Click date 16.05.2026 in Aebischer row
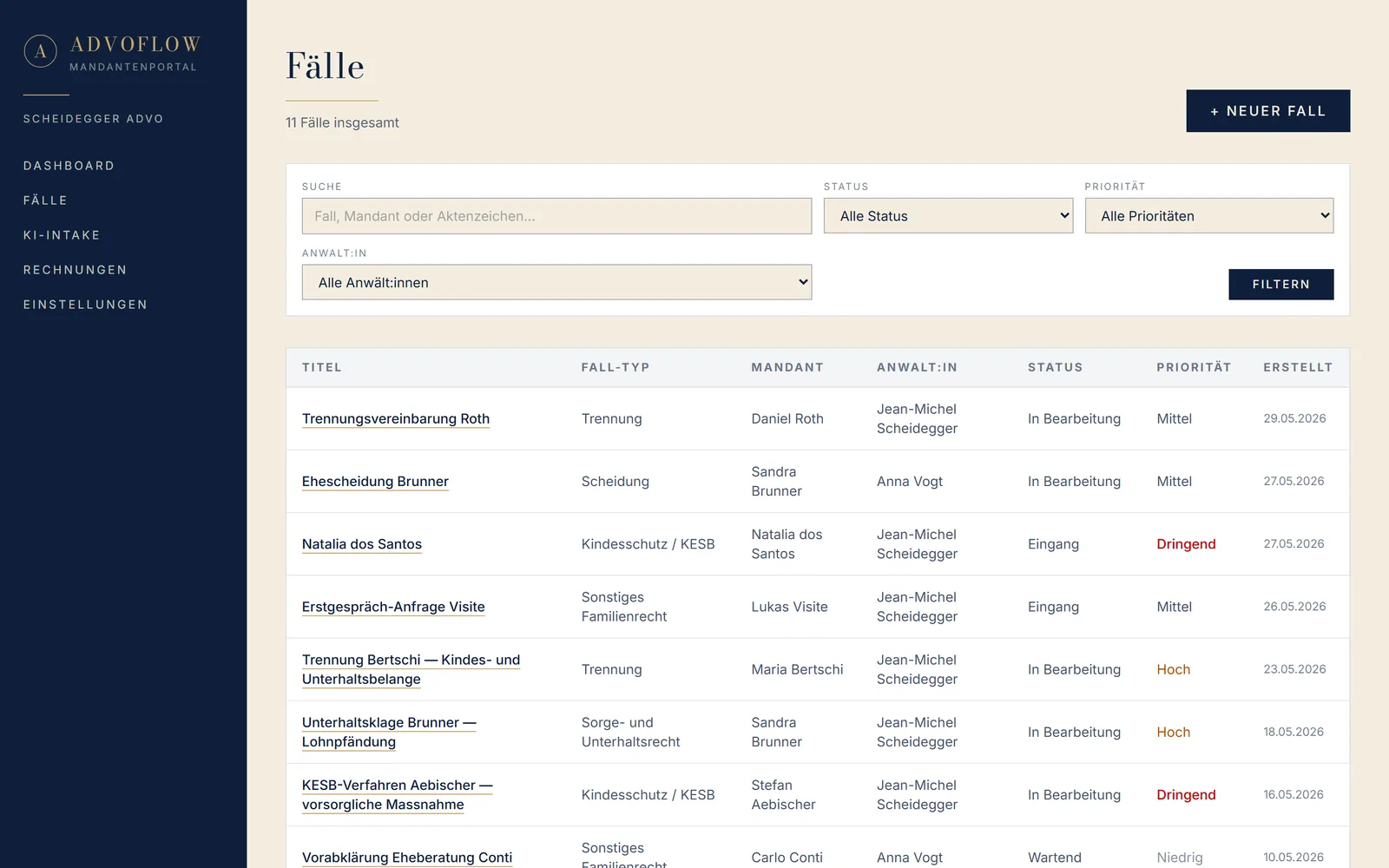 point(1294,794)
